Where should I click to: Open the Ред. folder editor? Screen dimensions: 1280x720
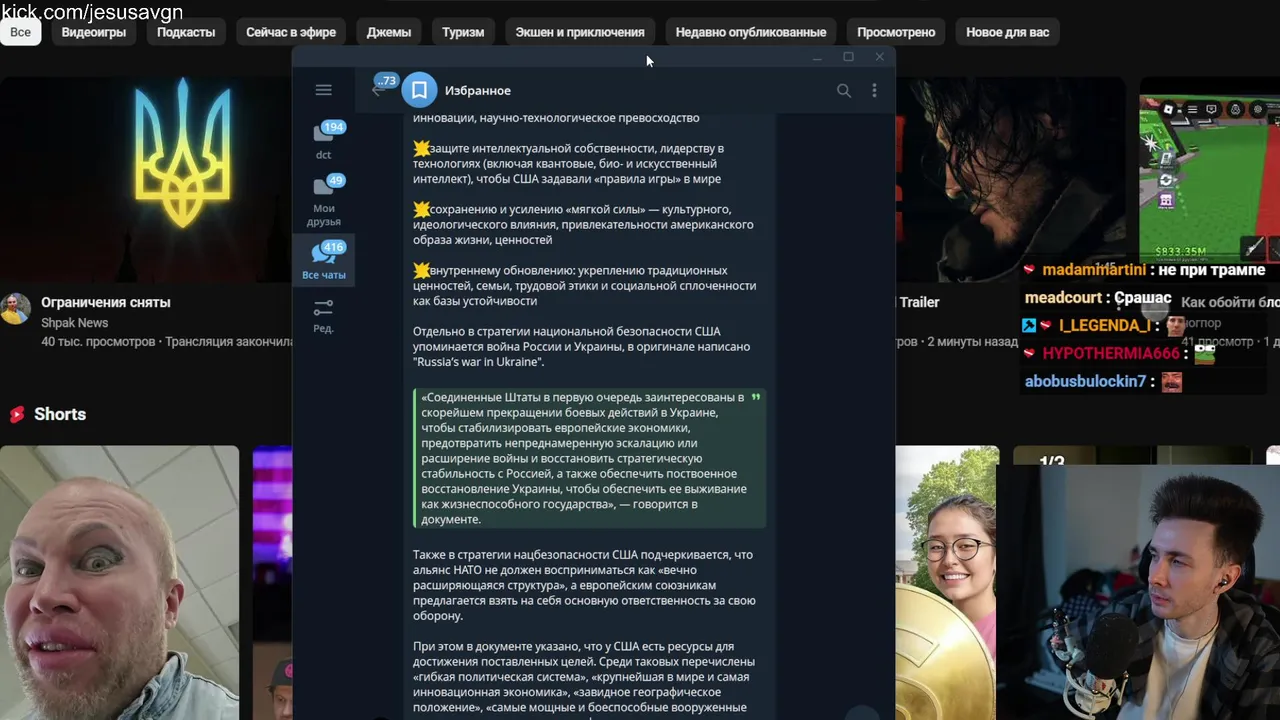[x=323, y=315]
